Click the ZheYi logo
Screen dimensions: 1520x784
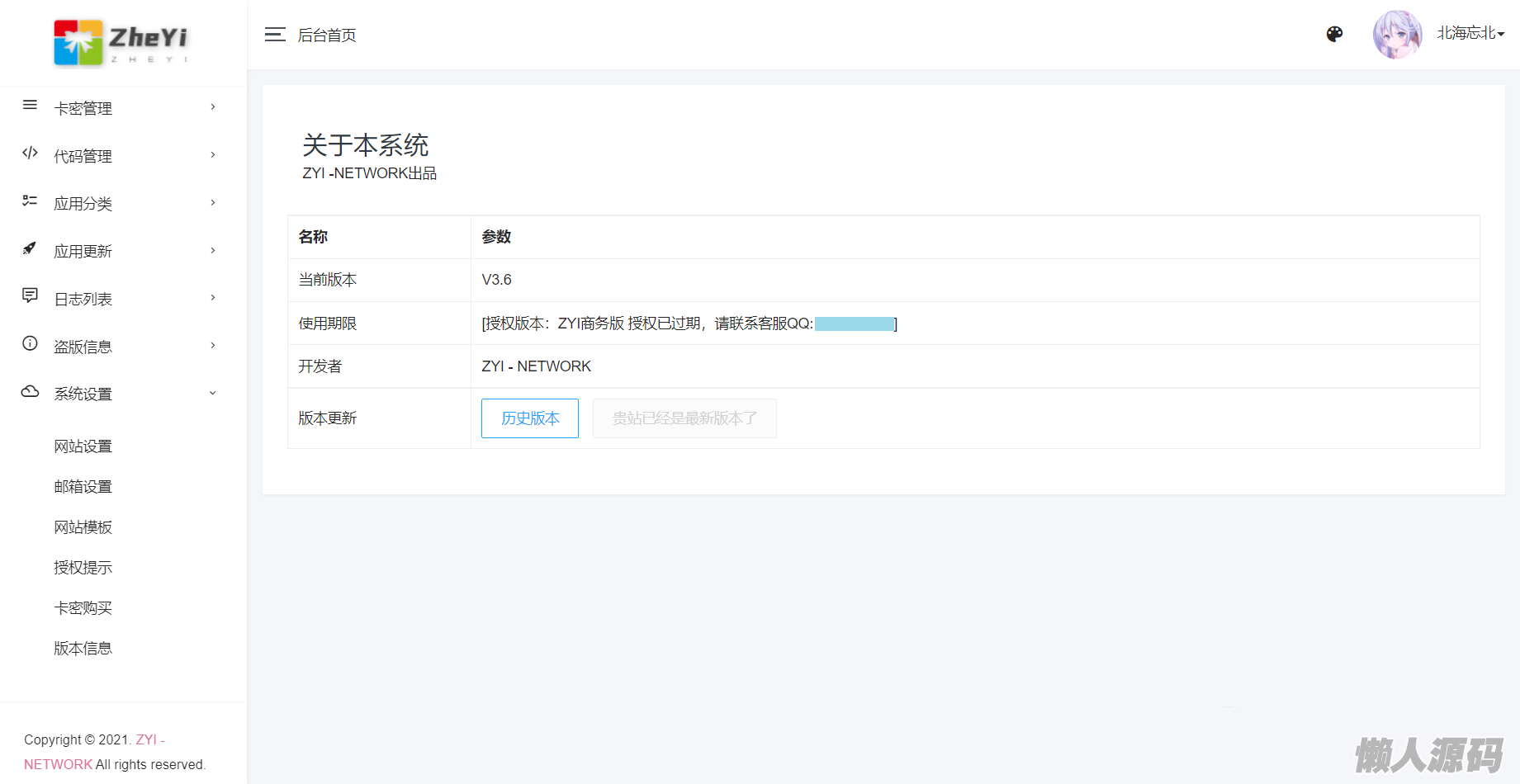[121, 42]
